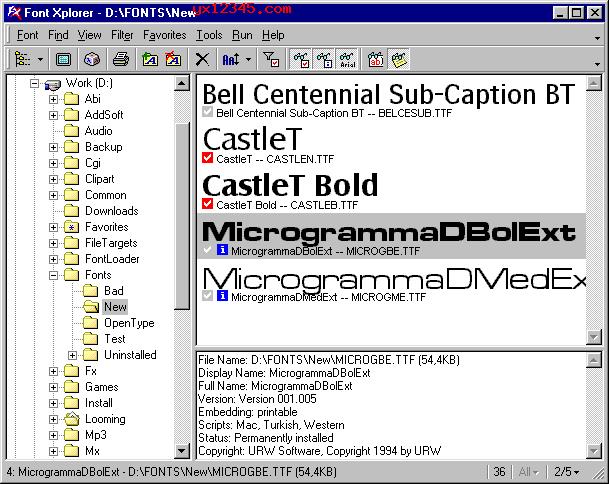Open the Tools menu

point(209,35)
